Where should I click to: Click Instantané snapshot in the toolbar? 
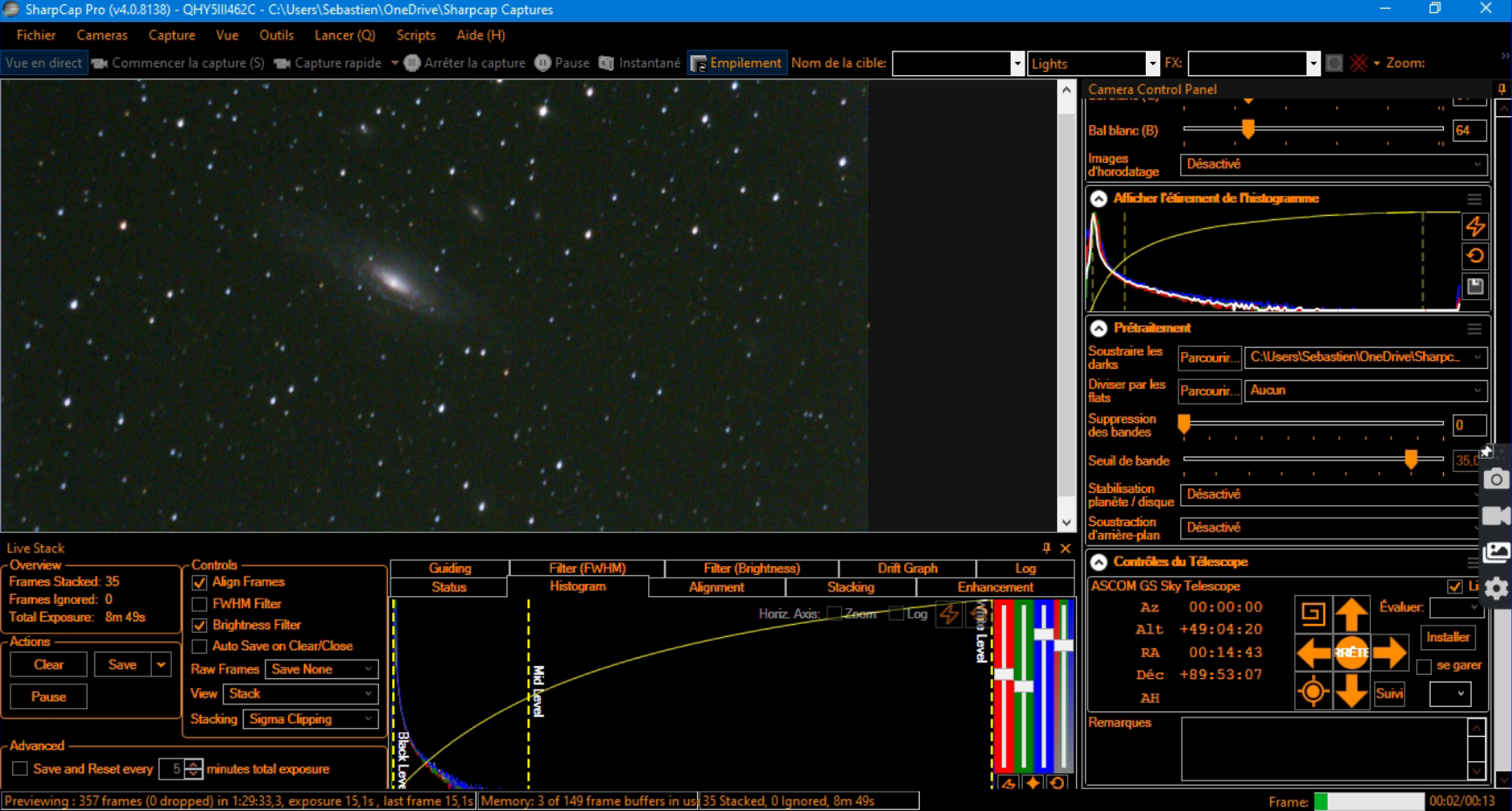(x=639, y=63)
